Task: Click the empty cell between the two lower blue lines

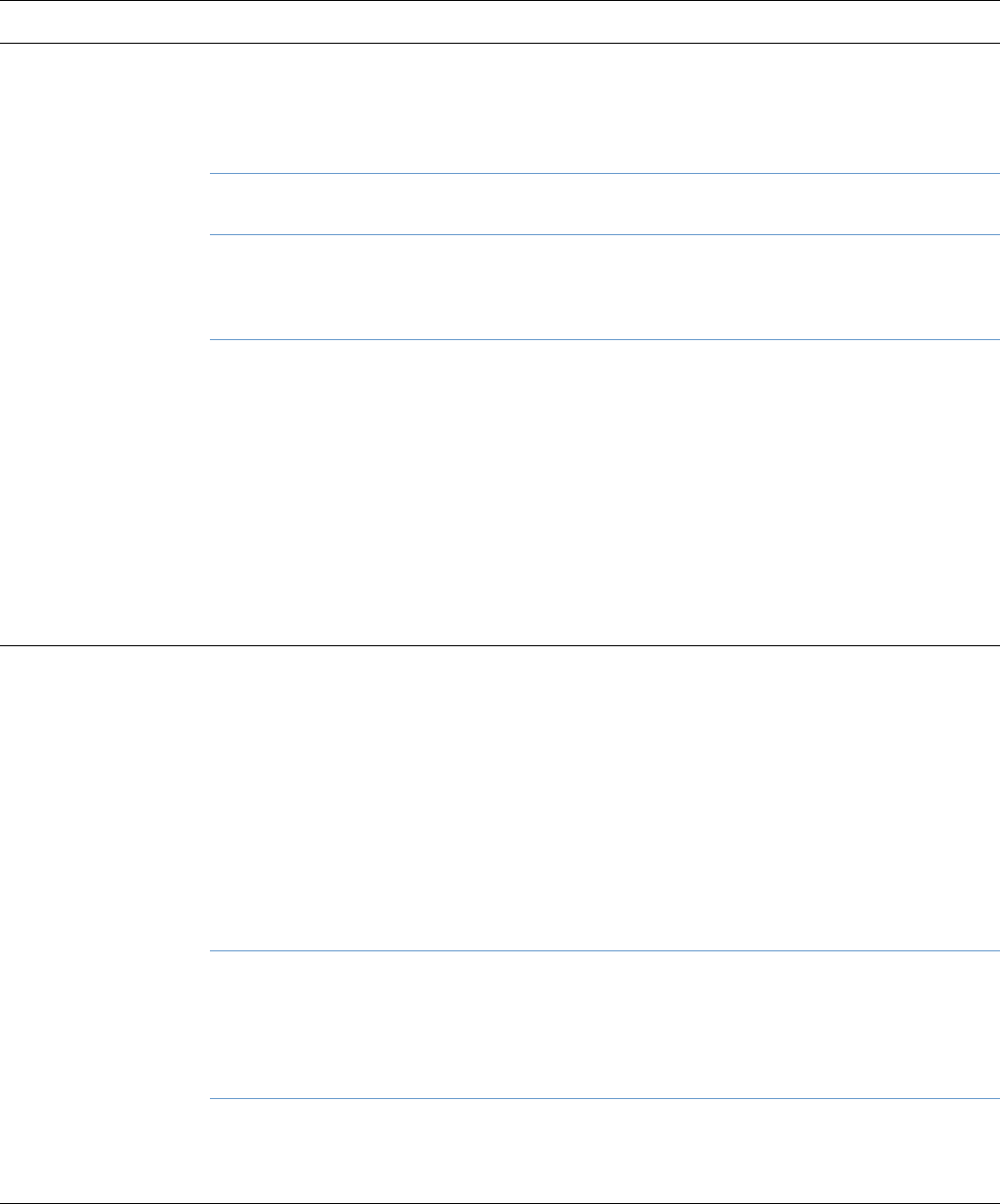Action: coord(604,1025)
